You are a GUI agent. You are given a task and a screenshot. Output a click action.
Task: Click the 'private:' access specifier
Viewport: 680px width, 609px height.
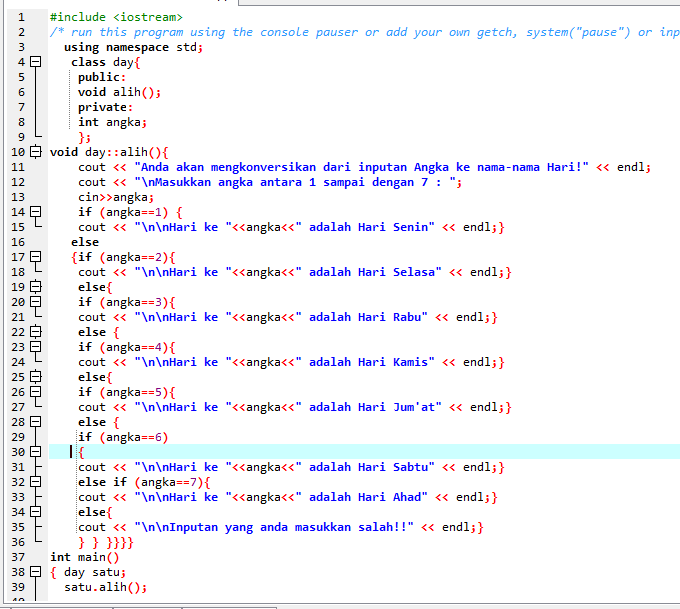[x=105, y=107]
